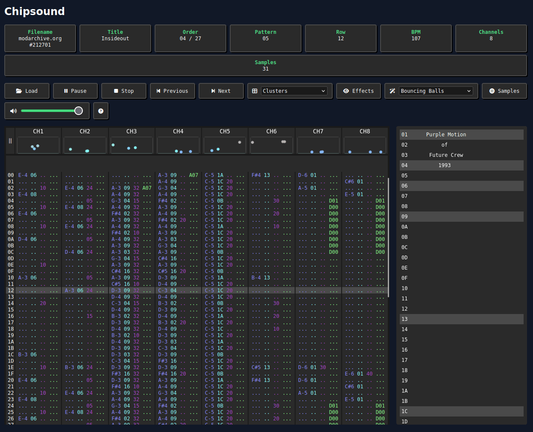Click the Samples card showing 31
The height and width of the screenshot is (432, 533).
(265, 66)
